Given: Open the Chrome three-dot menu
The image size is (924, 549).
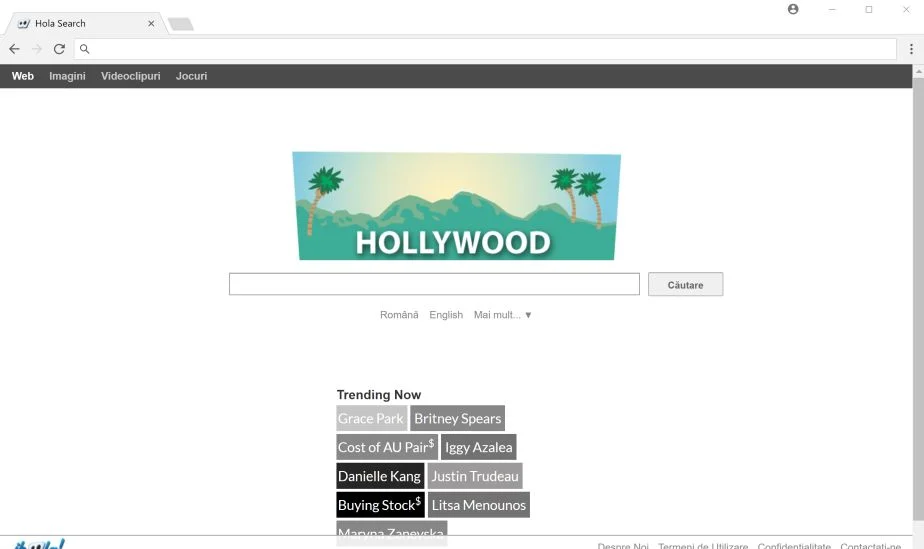Looking at the screenshot, I should click(911, 49).
